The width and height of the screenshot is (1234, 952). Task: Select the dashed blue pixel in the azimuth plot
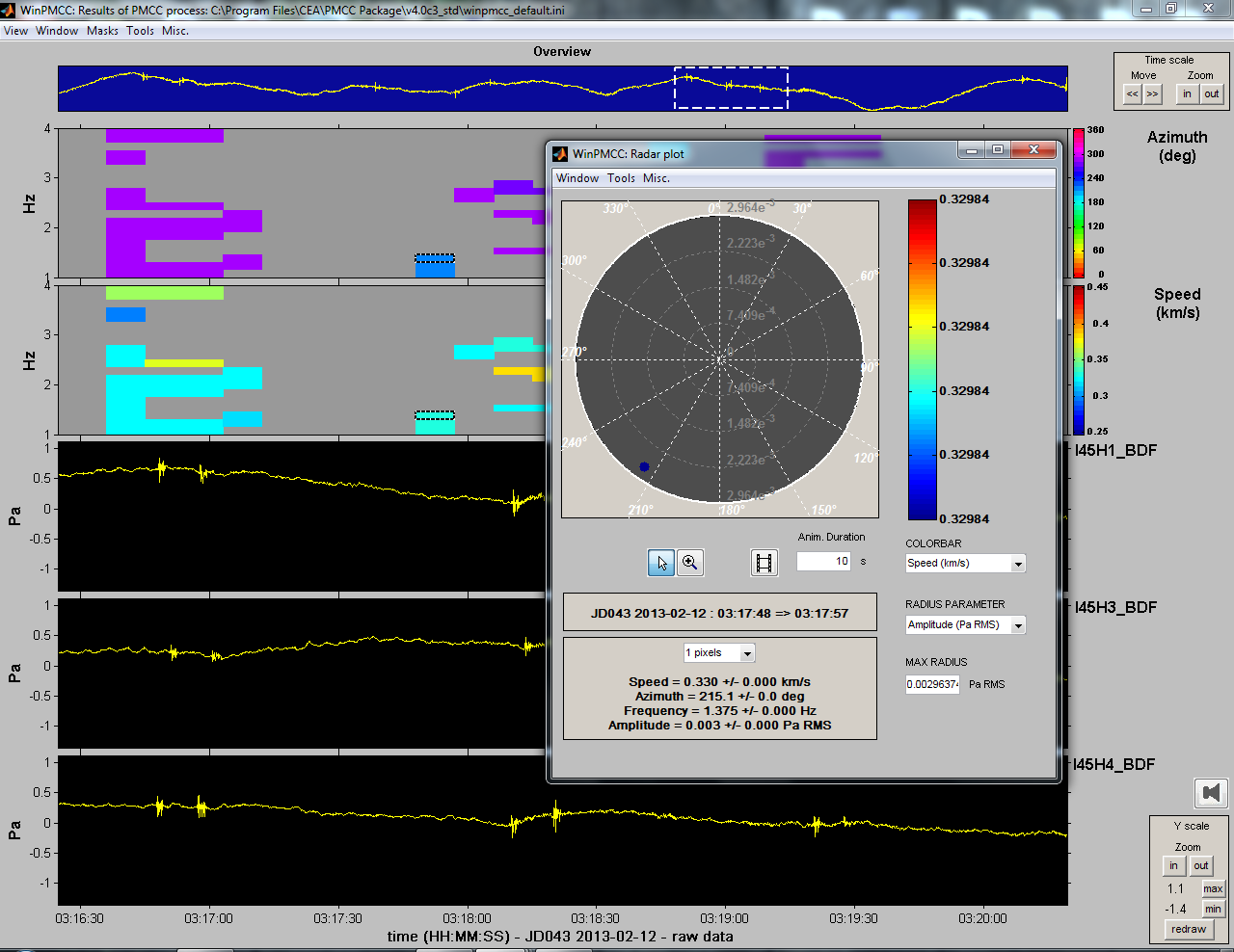(x=435, y=258)
